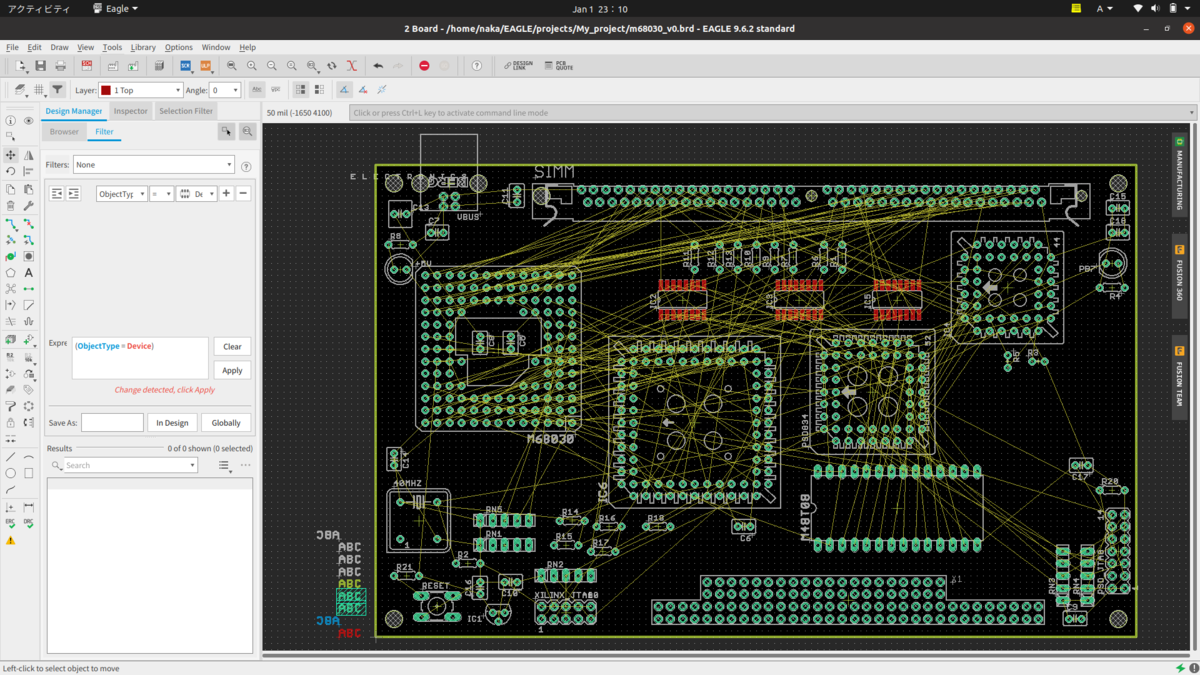Click the Globally save button
Screen dimensions: 1200x675
226,423
